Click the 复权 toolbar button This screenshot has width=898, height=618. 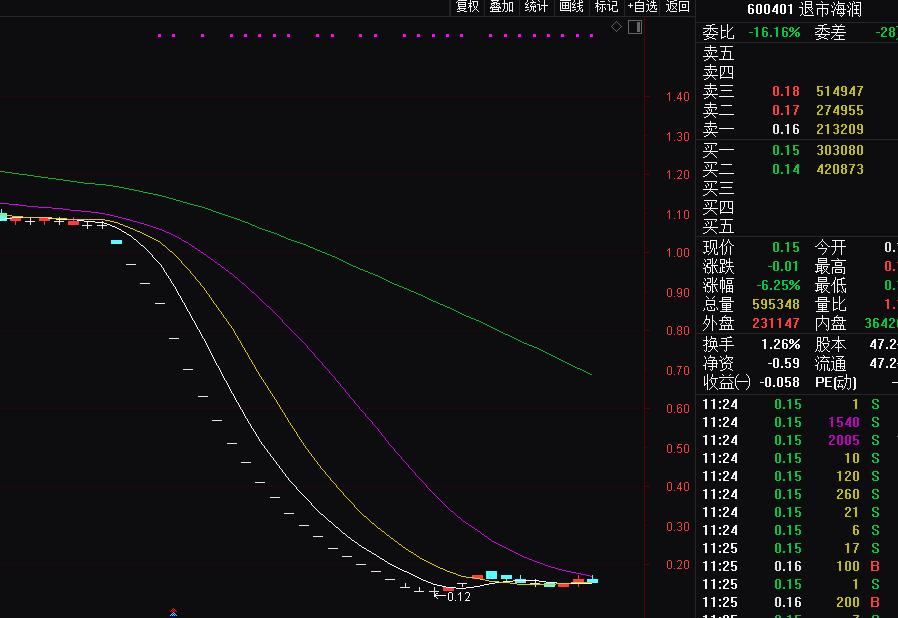(467, 7)
